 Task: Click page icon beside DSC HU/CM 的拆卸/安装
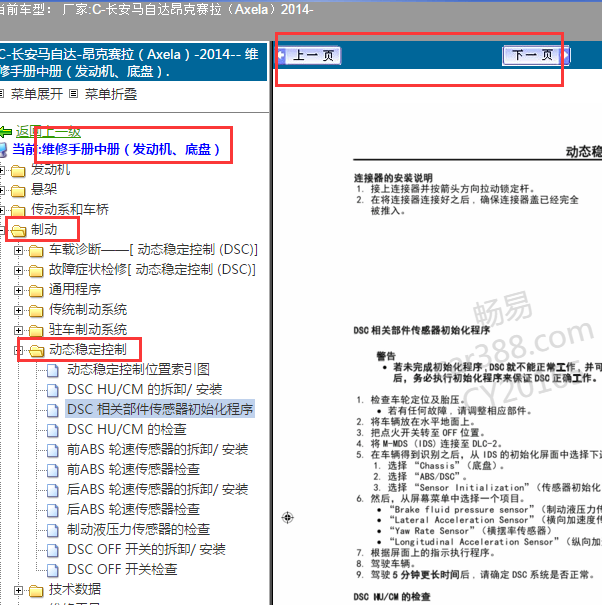[x=52, y=391]
